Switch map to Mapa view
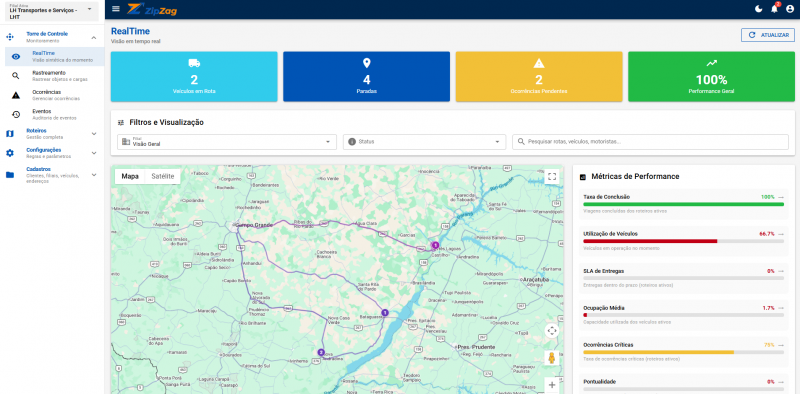This screenshot has width=800, height=394. 130,177
